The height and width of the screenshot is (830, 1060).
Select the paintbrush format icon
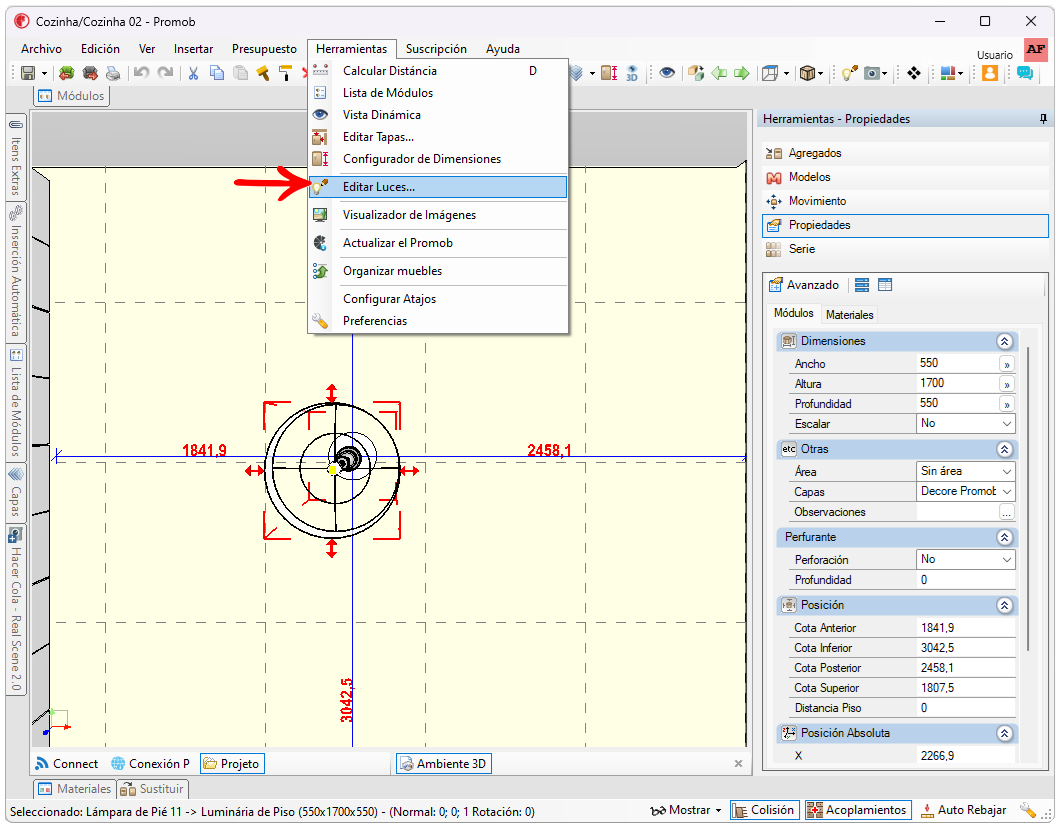coord(263,72)
